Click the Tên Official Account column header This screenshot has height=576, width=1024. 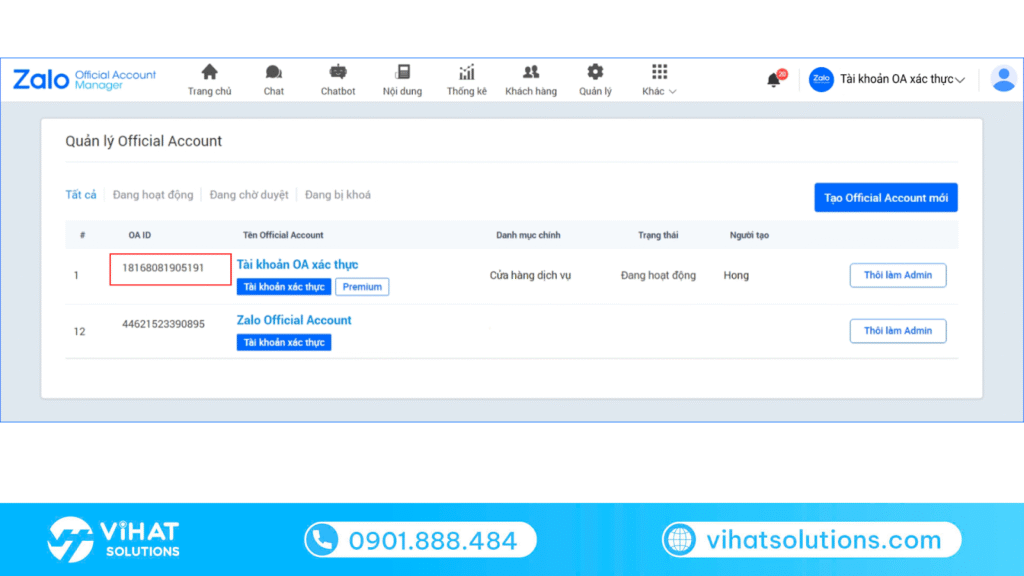[x=283, y=235]
